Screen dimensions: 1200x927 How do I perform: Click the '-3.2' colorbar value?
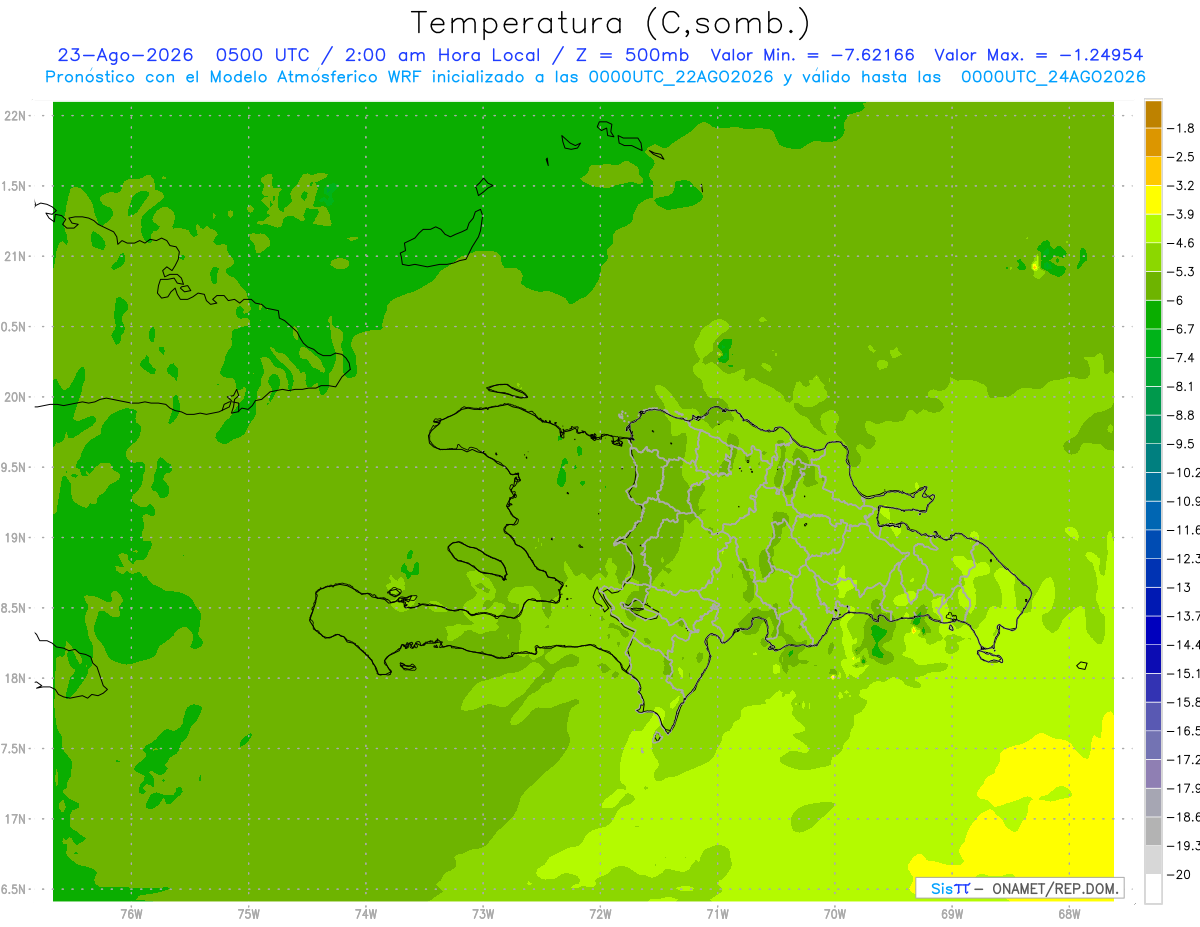1182,186
